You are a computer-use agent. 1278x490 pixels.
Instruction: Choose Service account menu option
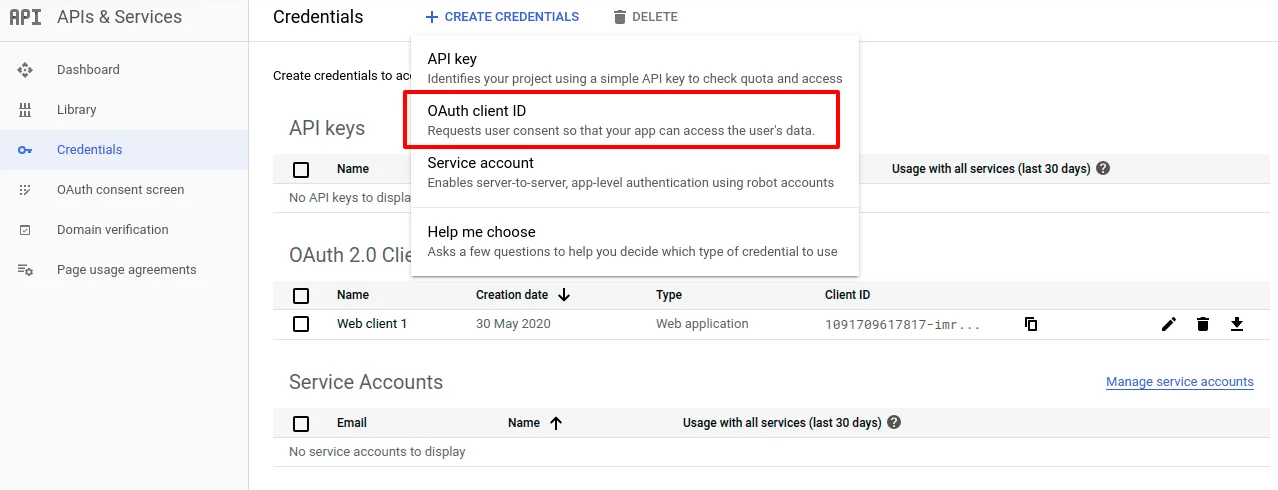tap(635, 172)
